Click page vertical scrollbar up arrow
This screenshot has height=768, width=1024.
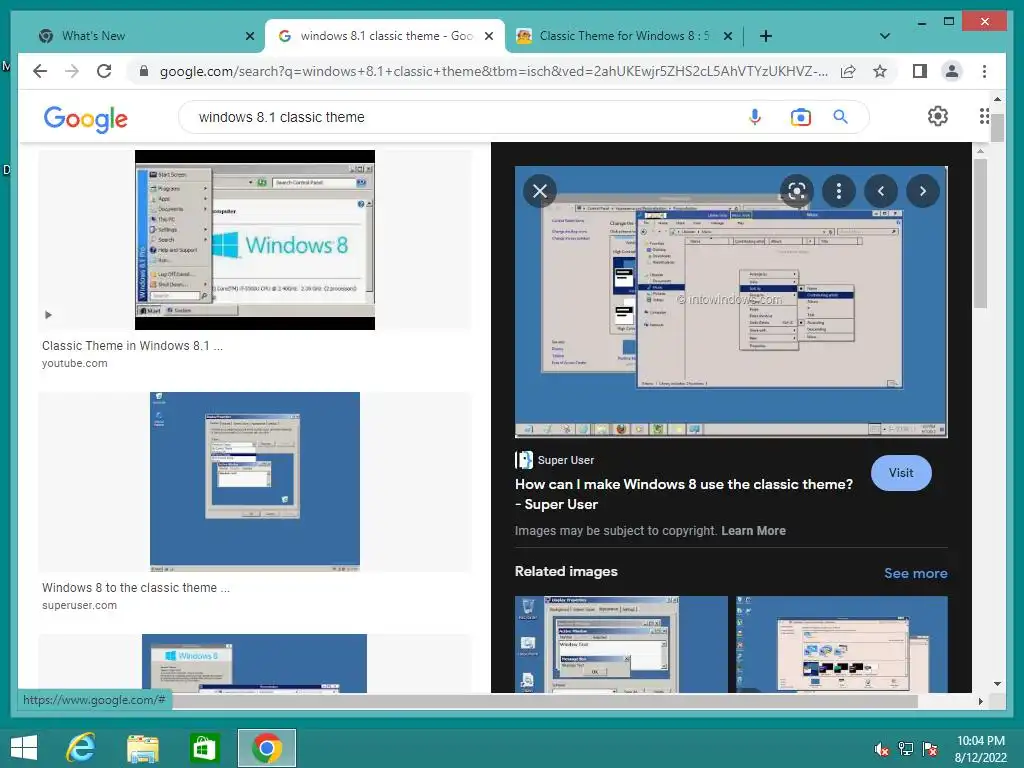point(997,99)
